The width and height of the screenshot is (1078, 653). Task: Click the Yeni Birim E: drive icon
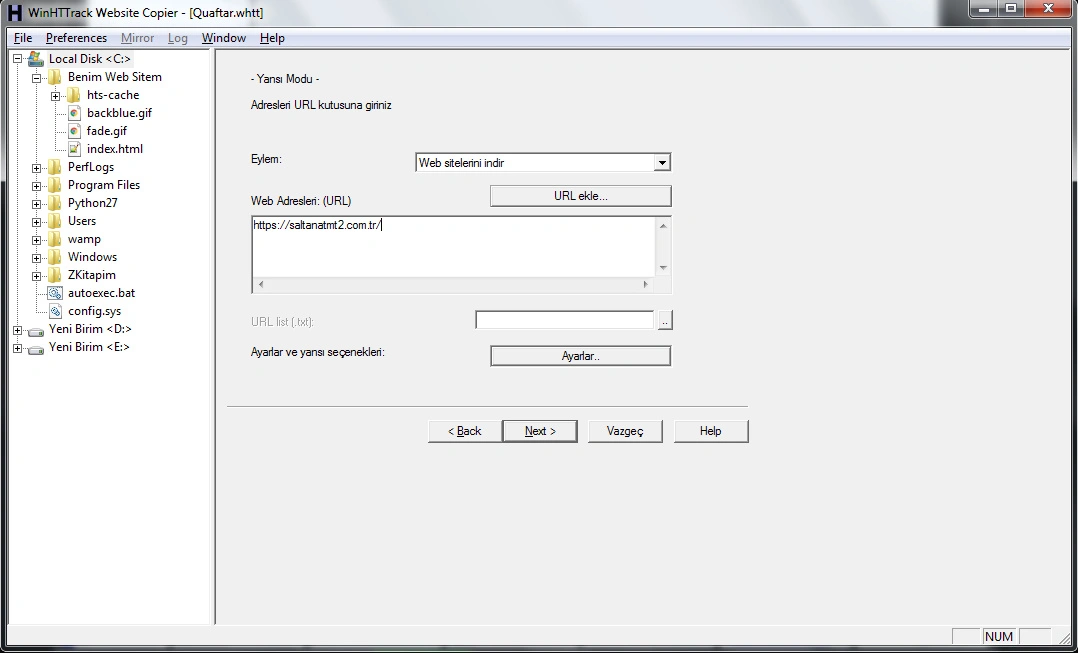click(36, 348)
